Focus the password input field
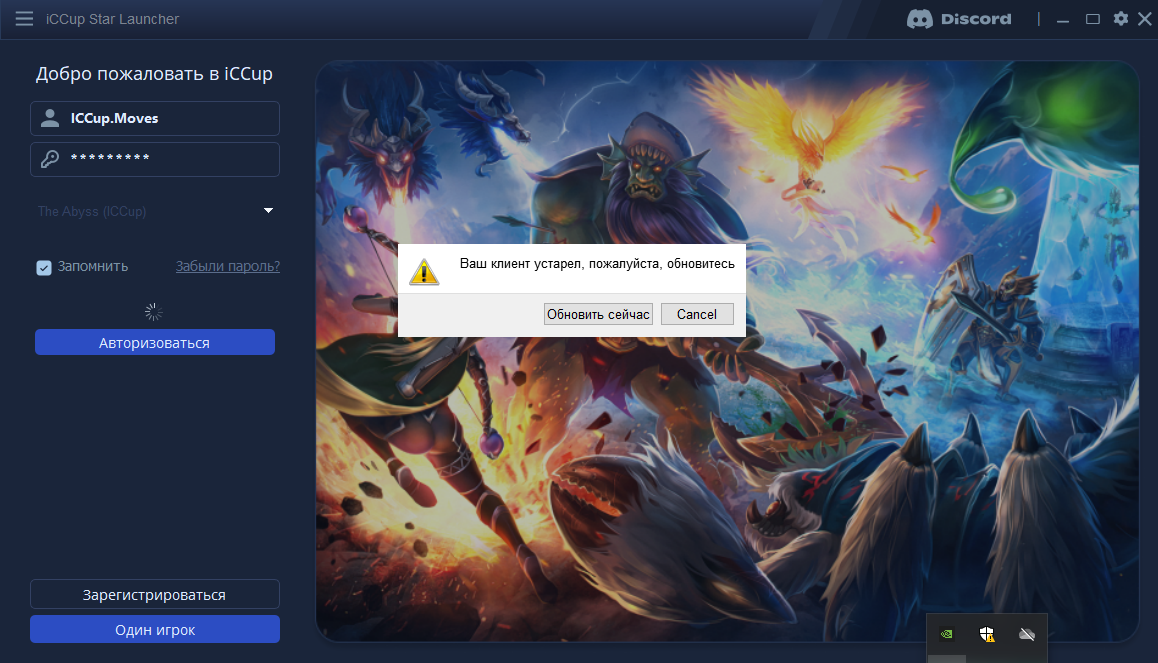Screen dimensions: 1158x663 [155, 159]
